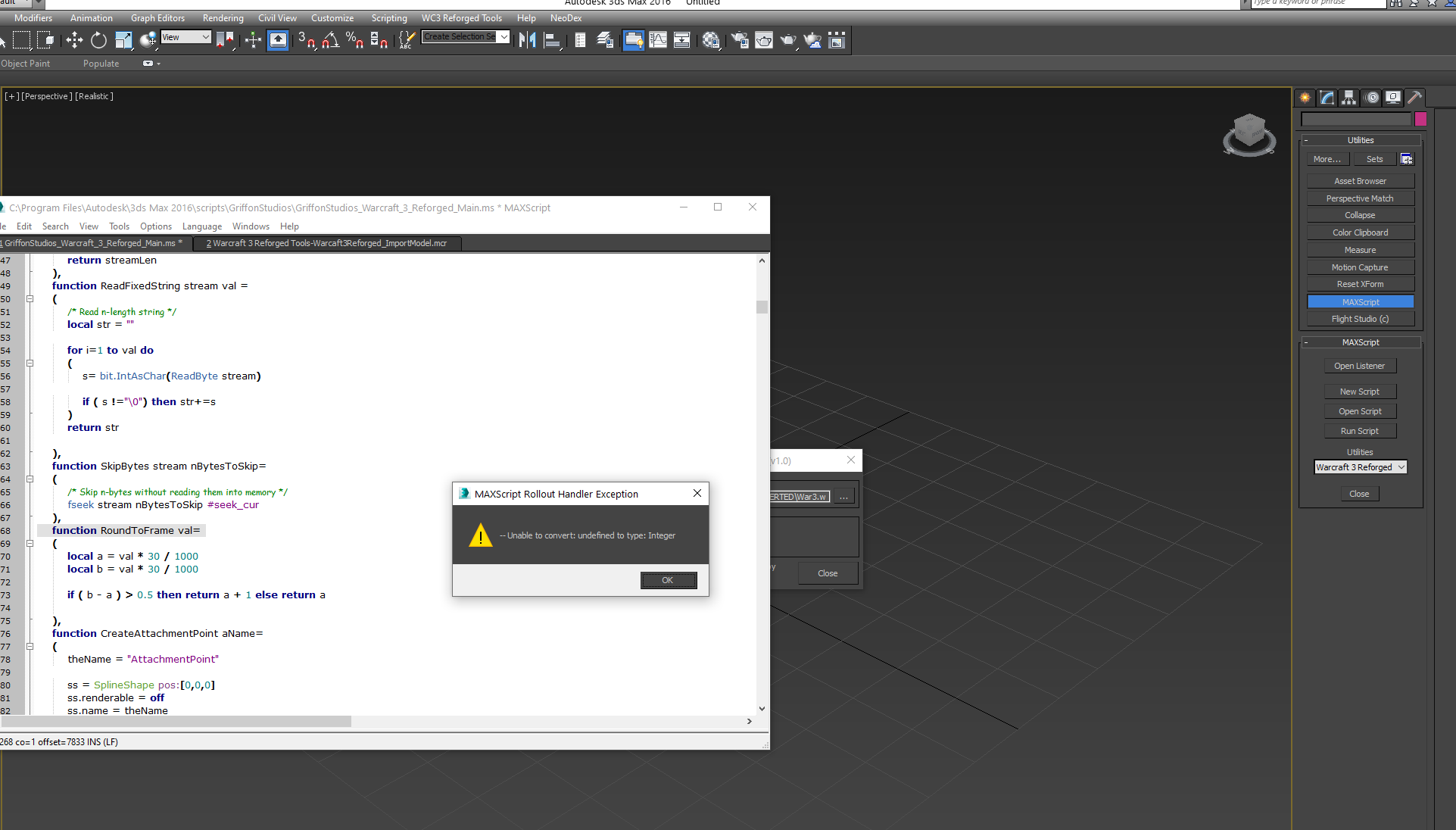
Task: Select the Rectangular Selection Region tool
Action: pyautogui.click(x=22, y=40)
